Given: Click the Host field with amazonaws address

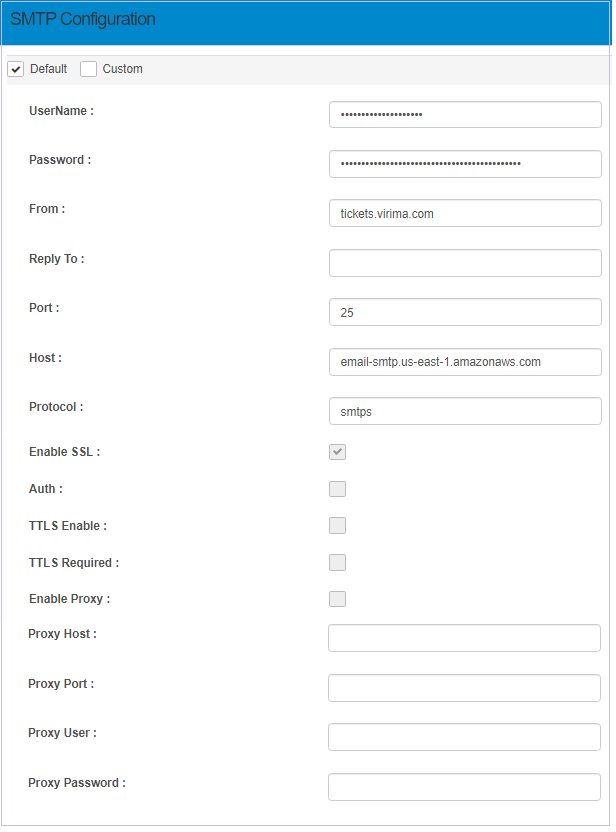Looking at the screenshot, I should tap(465, 362).
